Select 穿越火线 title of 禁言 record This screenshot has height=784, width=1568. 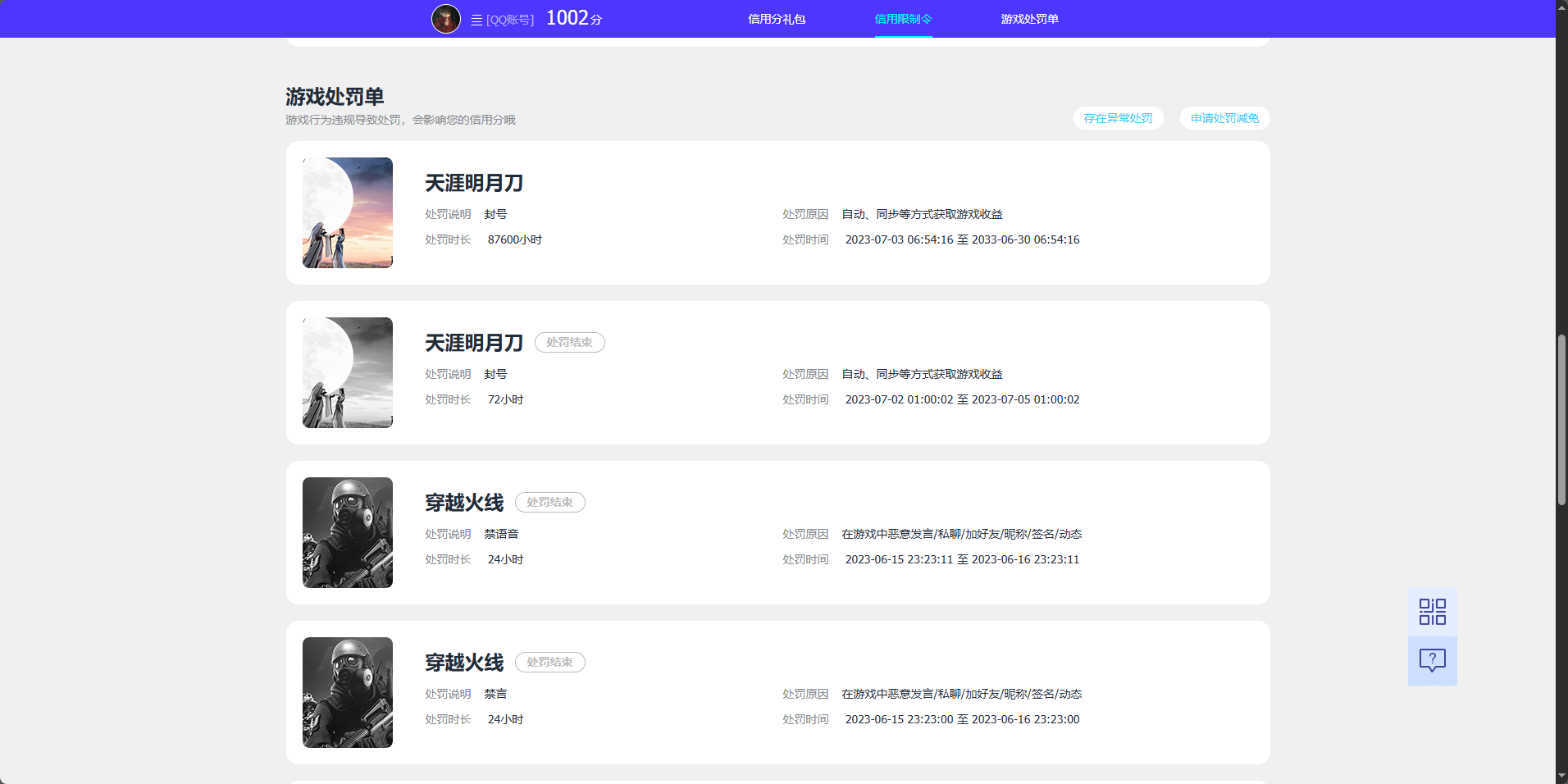(x=464, y=663)
